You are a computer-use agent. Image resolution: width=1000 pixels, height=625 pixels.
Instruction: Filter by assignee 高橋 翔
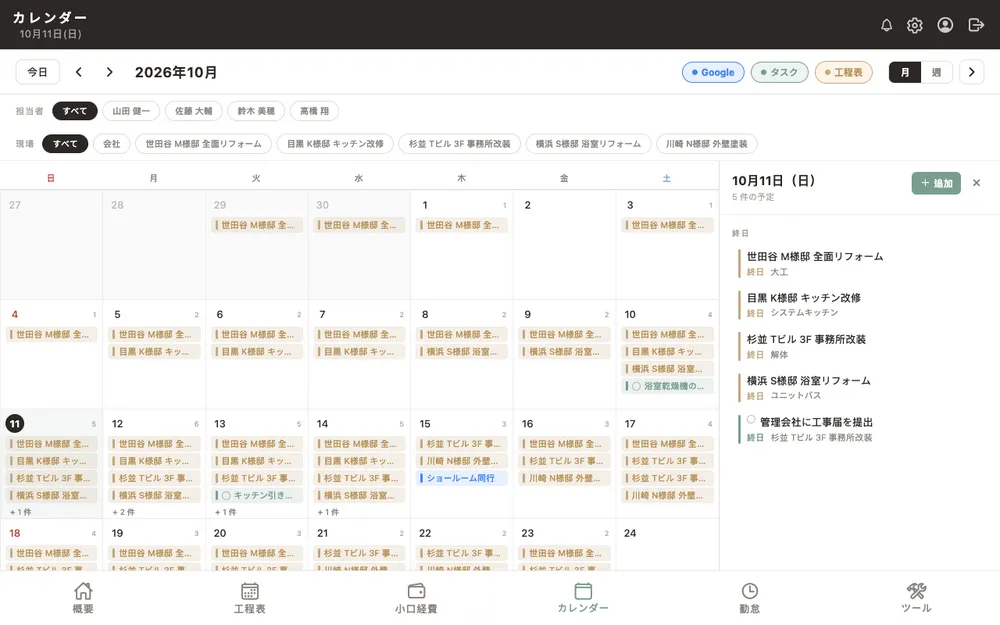[314, 111]
